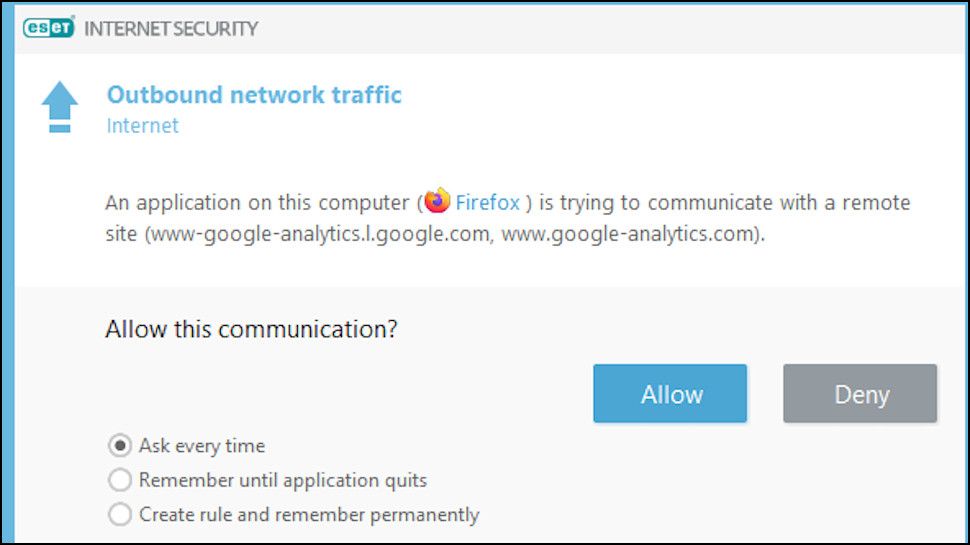The width and height of the screenshot is (970, 545).
Task: Select the Ask every time radio button
Action: [x=120, y=445]
